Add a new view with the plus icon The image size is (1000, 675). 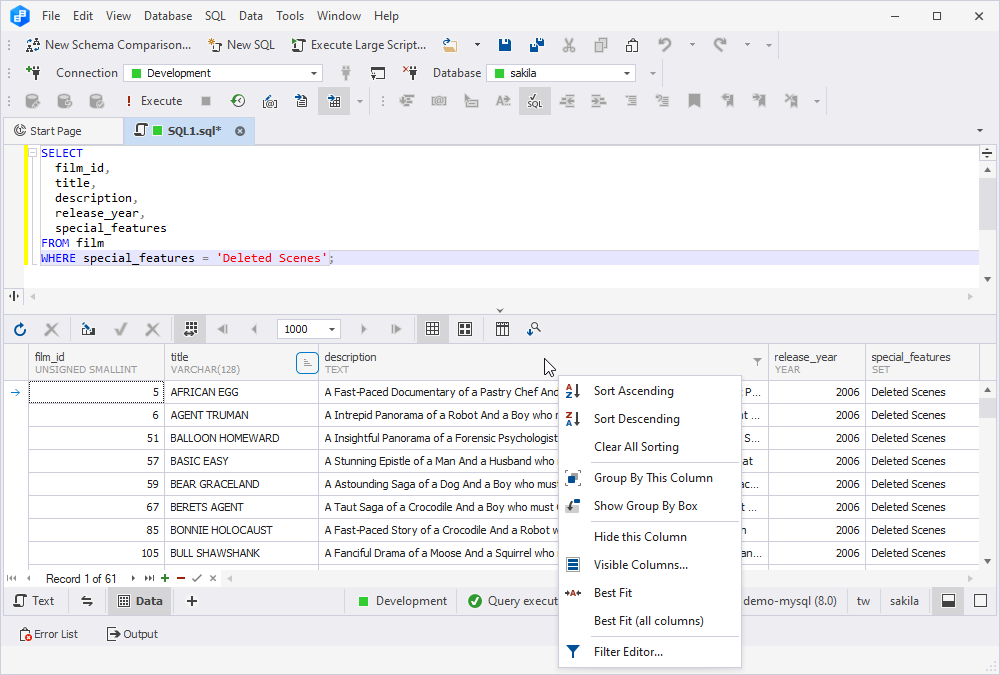(x=191, y=601)
